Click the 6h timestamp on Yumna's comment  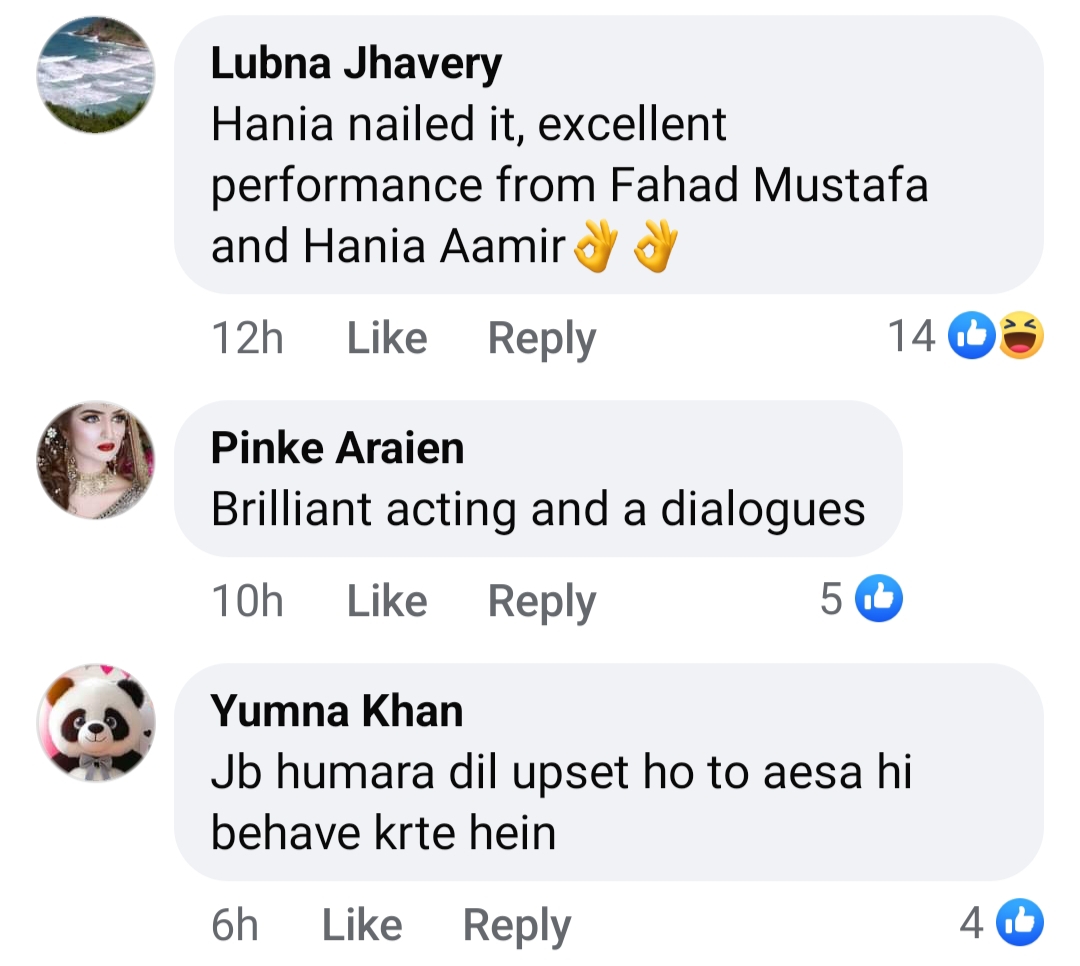(x=235, y=925)
